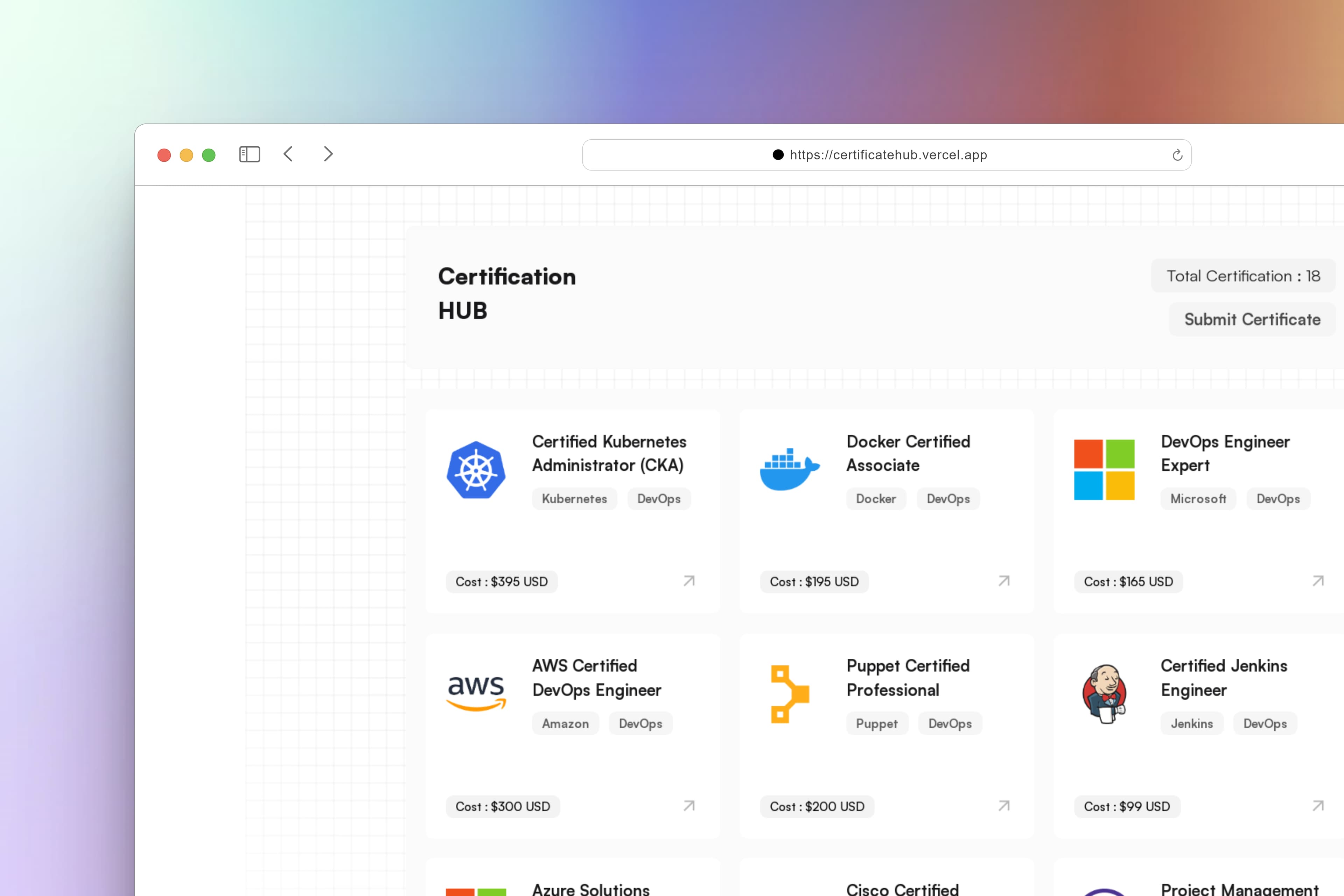Select the Jenkins tag

(1192, 723)
